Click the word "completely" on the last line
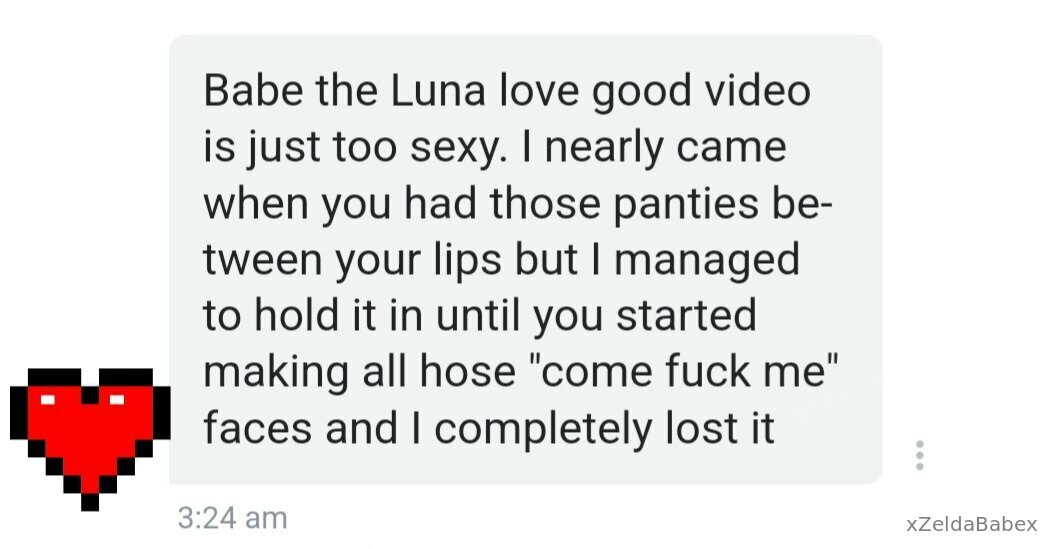Viewport: 1051px width, 549px height. click(543, 430)
